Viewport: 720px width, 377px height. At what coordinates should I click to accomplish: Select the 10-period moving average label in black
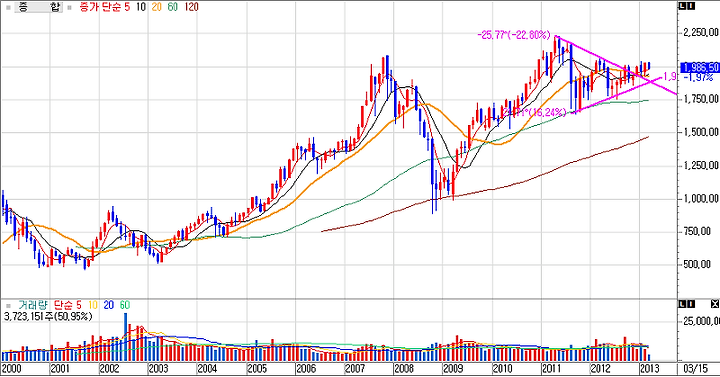pyautogui.click(x=140, y=7)
